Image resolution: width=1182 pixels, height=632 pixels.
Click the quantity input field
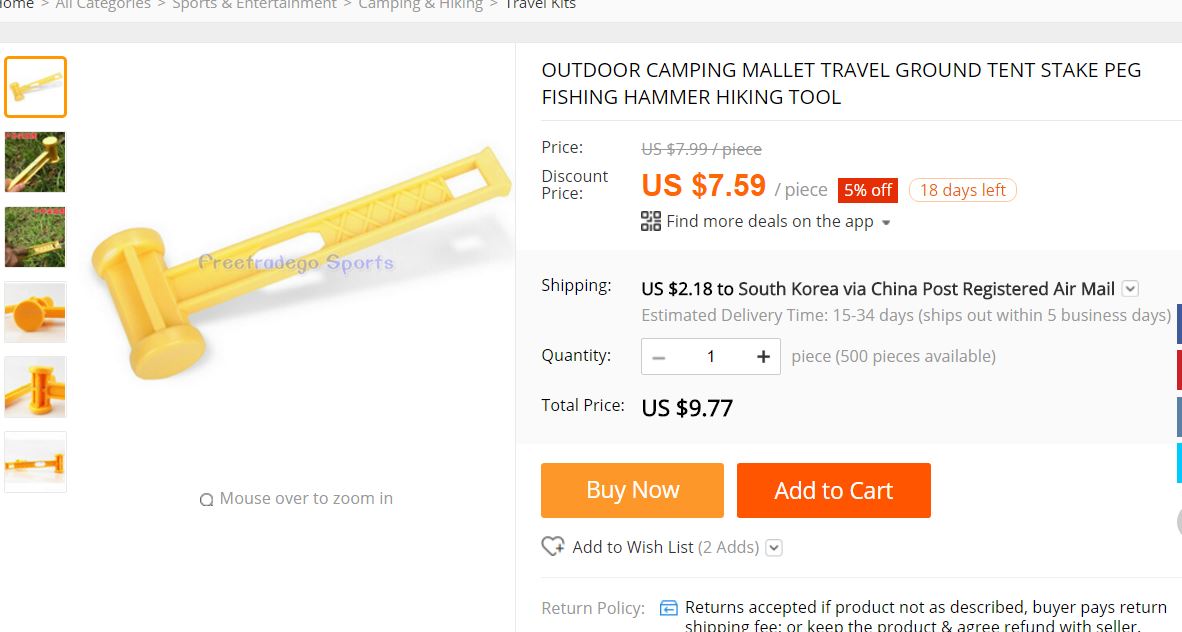tap(710, 357)
